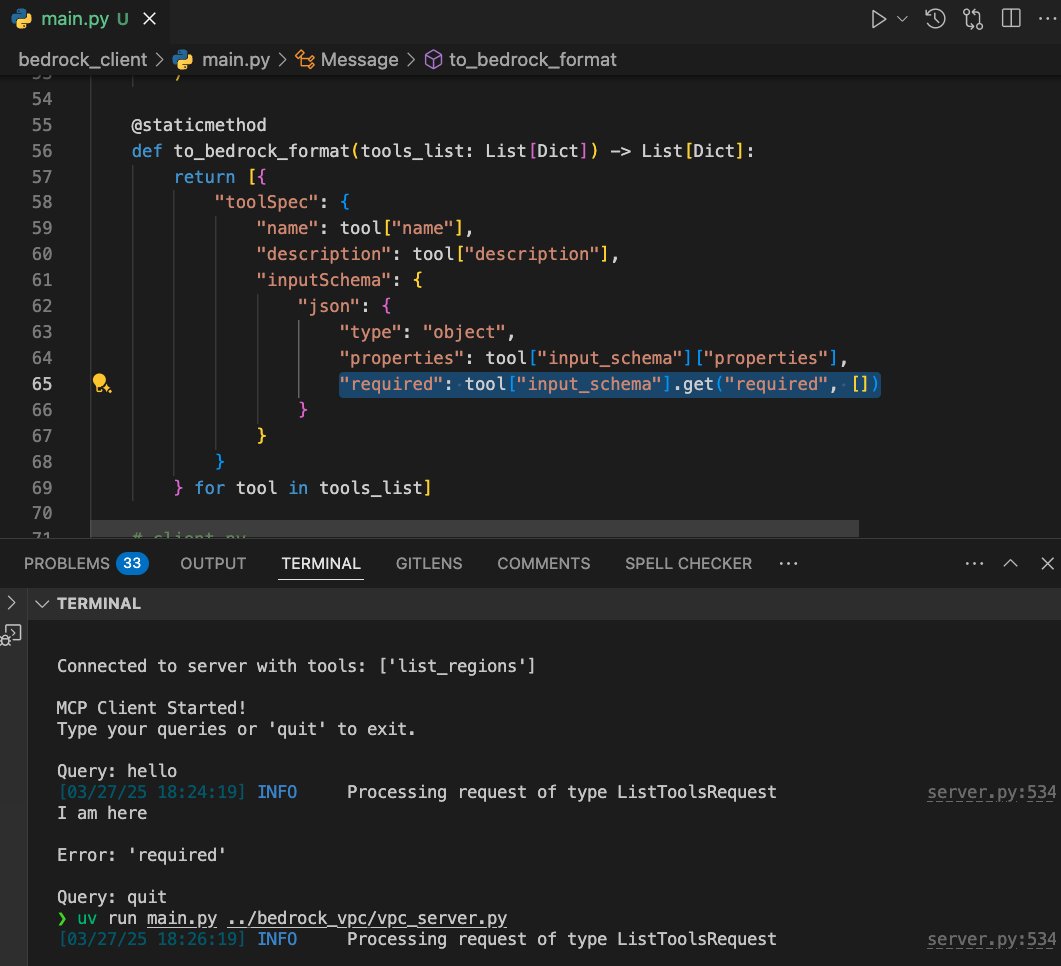Expand the terminal side list chevron
This screenshot has width=1061, height=966.
pos(12,602)
